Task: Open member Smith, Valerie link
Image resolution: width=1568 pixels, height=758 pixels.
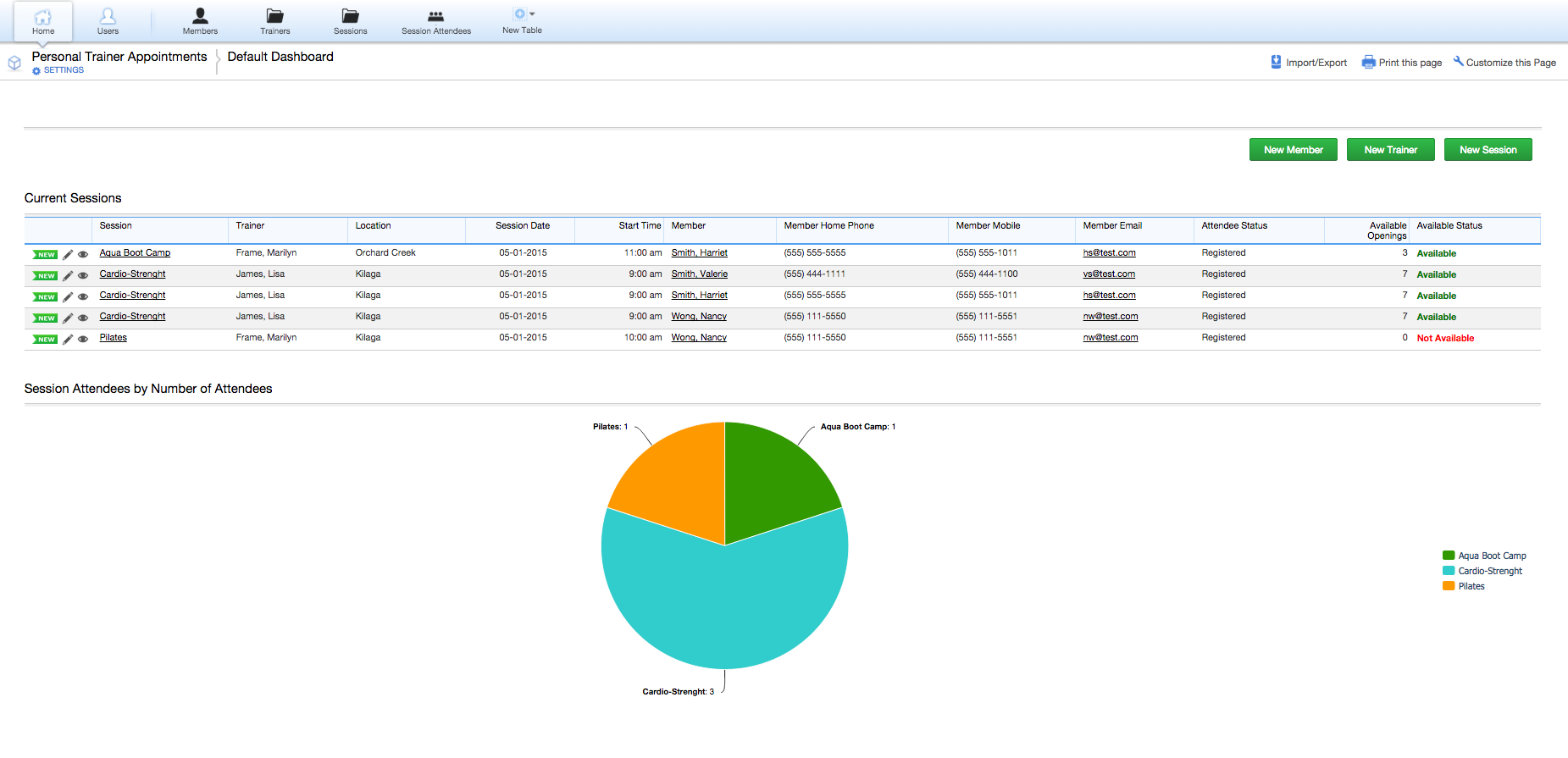Action: point(699,274)
